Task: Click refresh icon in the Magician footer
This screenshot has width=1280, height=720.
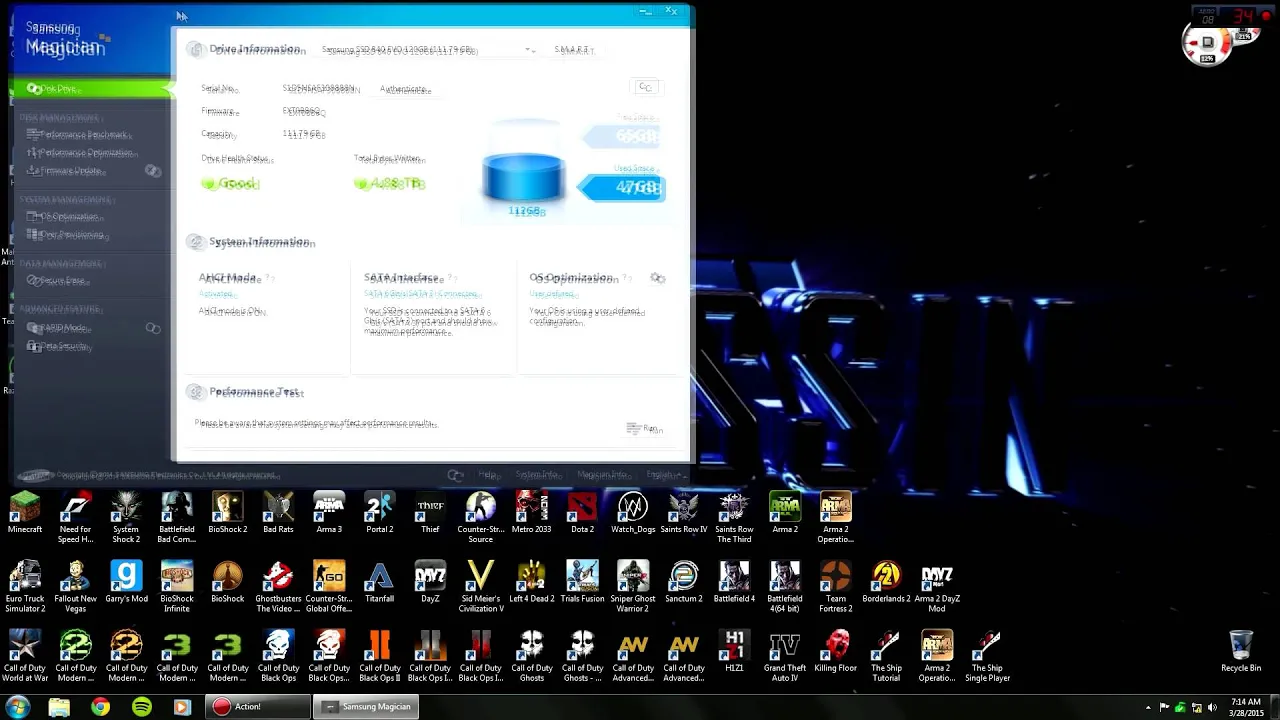Action: tap(456, 475)
